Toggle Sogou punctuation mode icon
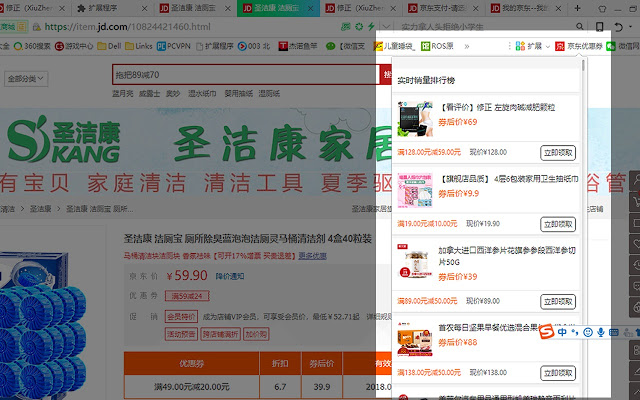 pyautogui.click(x=575, y=332)
